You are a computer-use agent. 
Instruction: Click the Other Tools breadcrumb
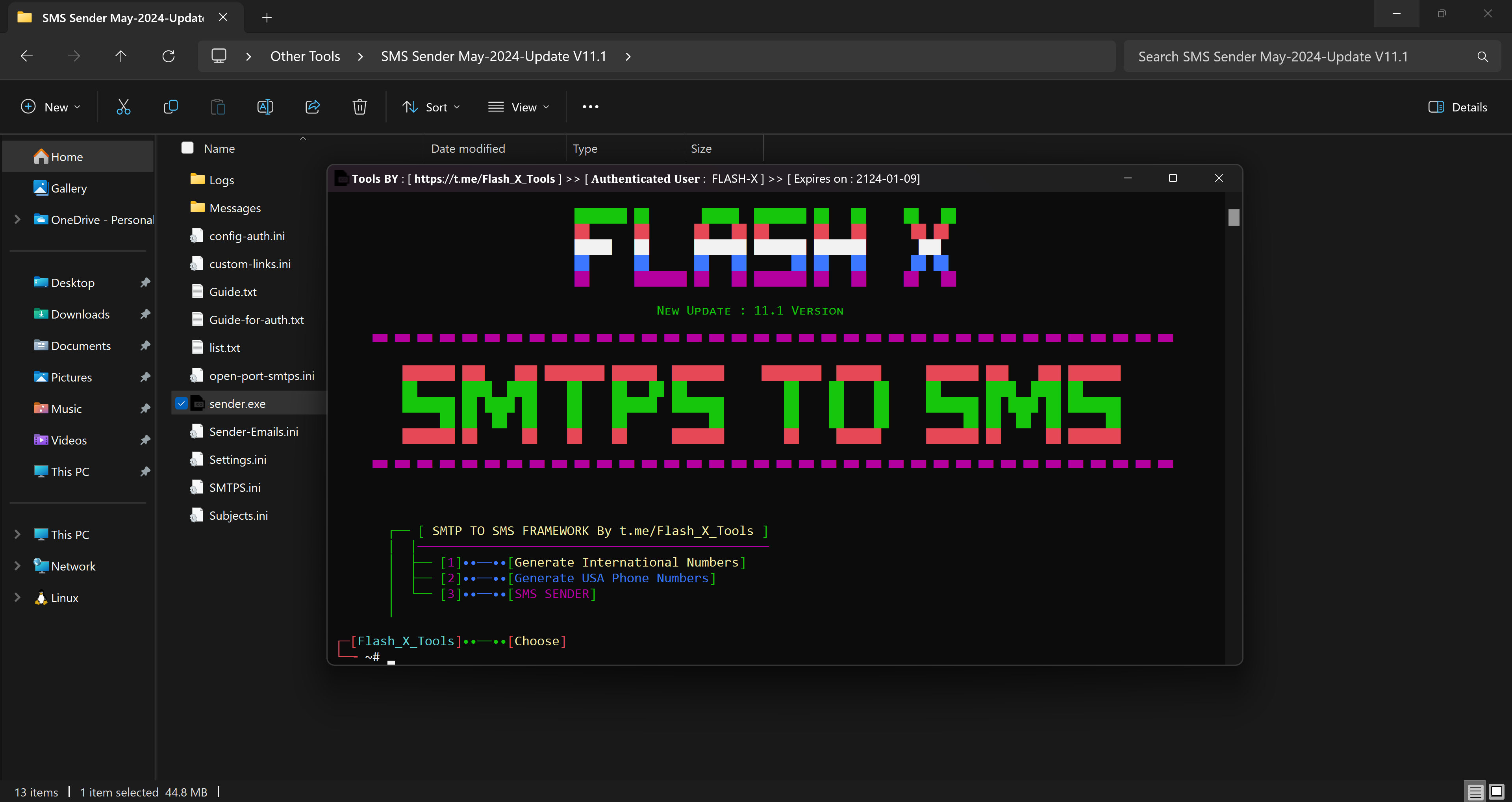coord(305,56)
